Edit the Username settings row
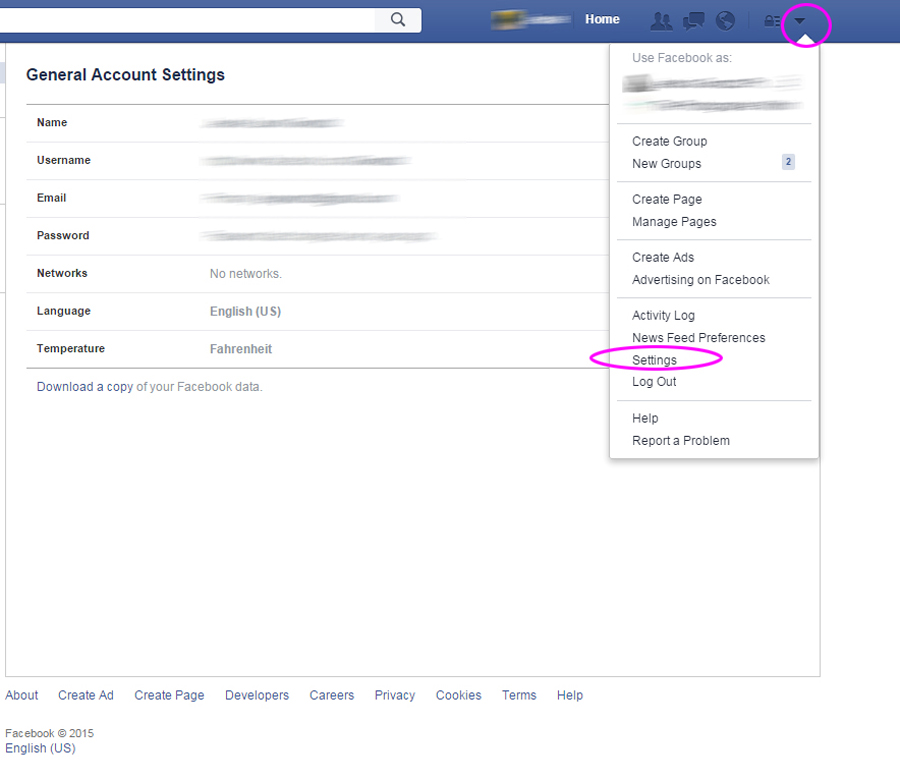Viewport: 900px width, 780px height. [x=317, y=161]
